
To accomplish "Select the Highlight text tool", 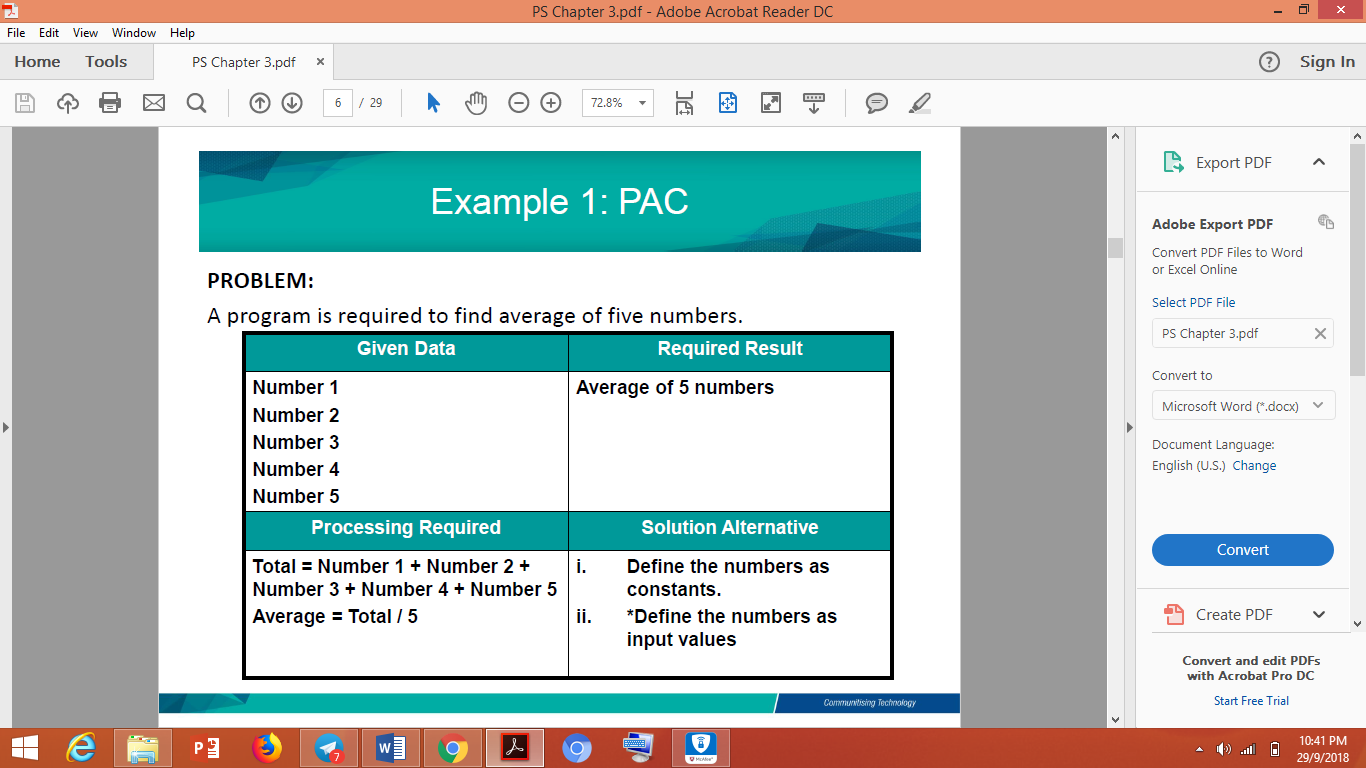I will point(919,103).
